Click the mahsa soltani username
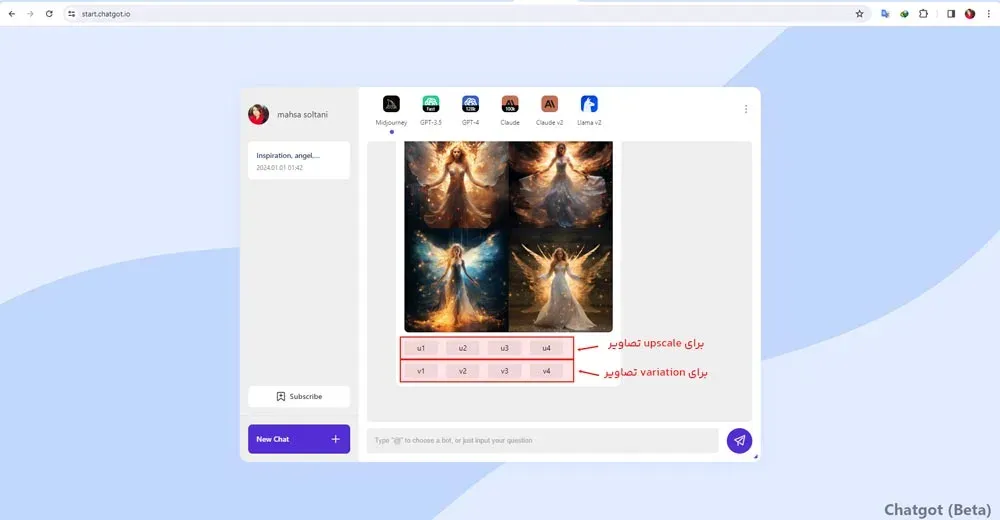 tap(302, 115)
